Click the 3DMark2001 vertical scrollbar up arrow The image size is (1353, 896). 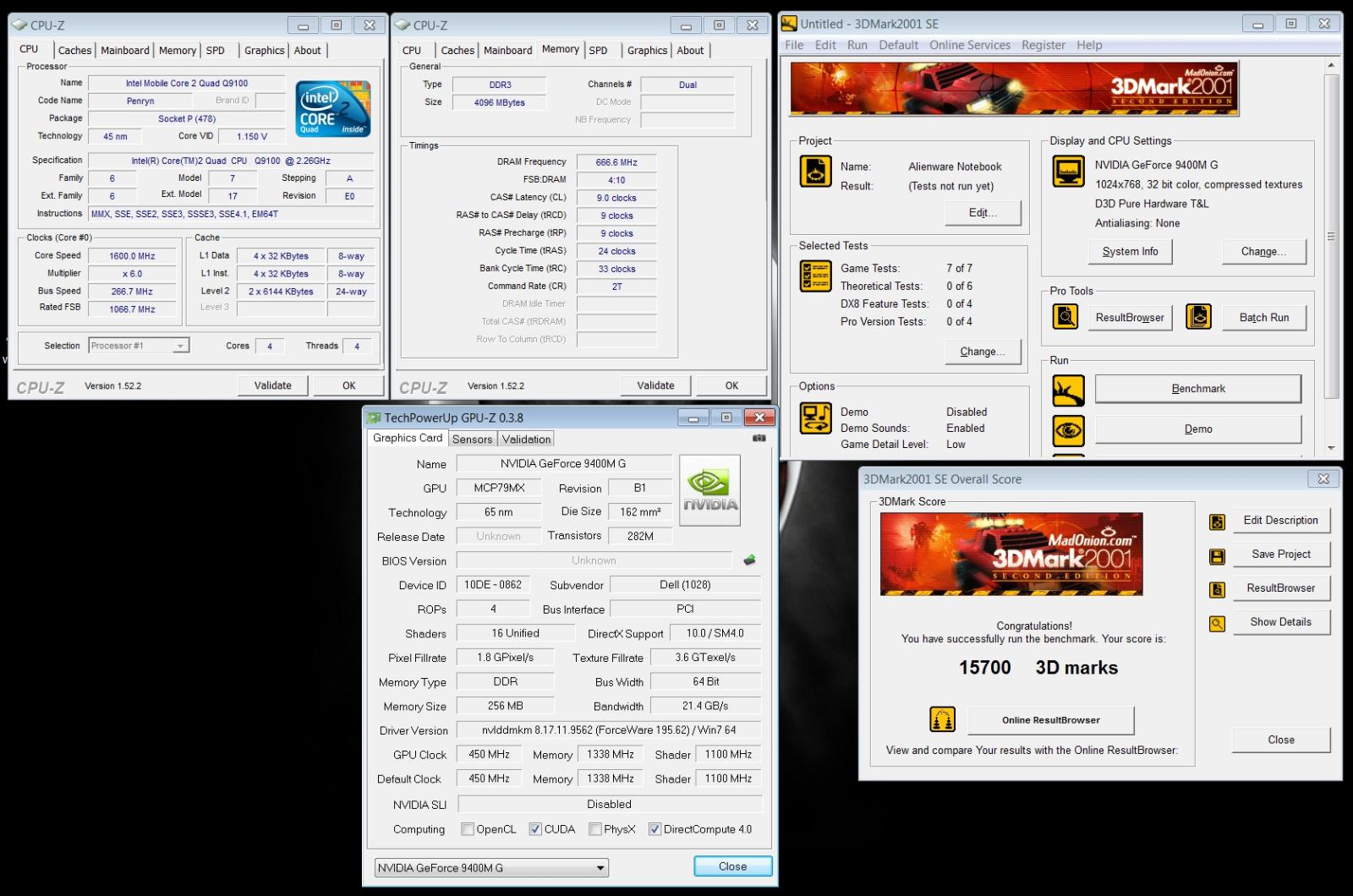[1331, 65]
